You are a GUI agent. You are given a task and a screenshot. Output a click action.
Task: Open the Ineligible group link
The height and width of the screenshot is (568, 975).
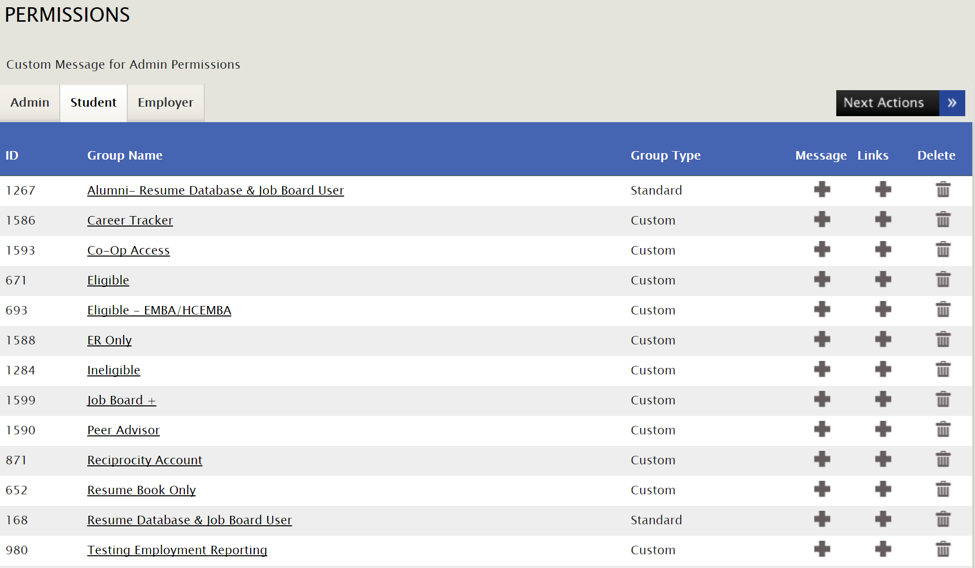click(114, 370)
